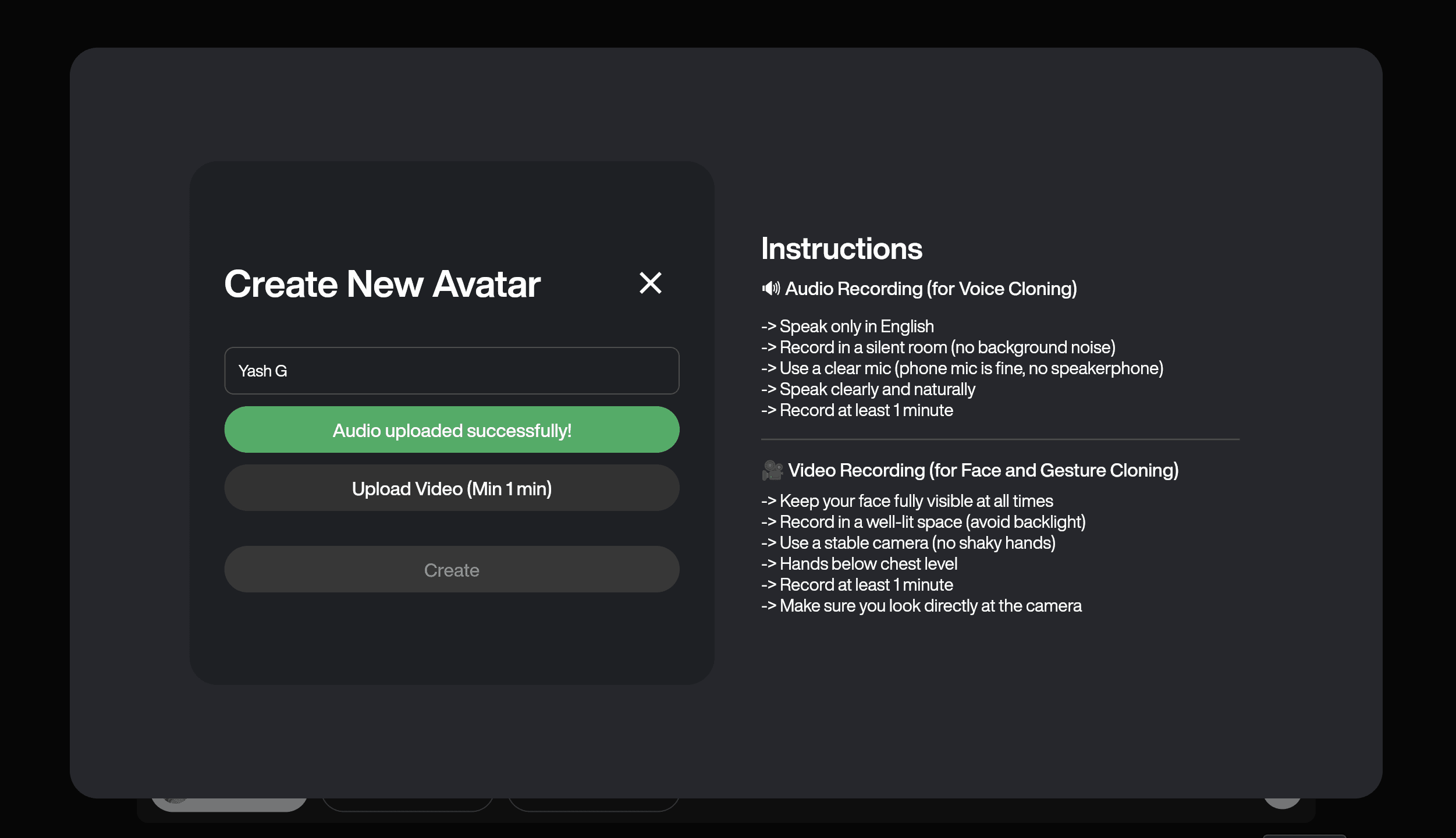Click the Create New Avatar title text

pyautogui.click(x=382, y=284)
